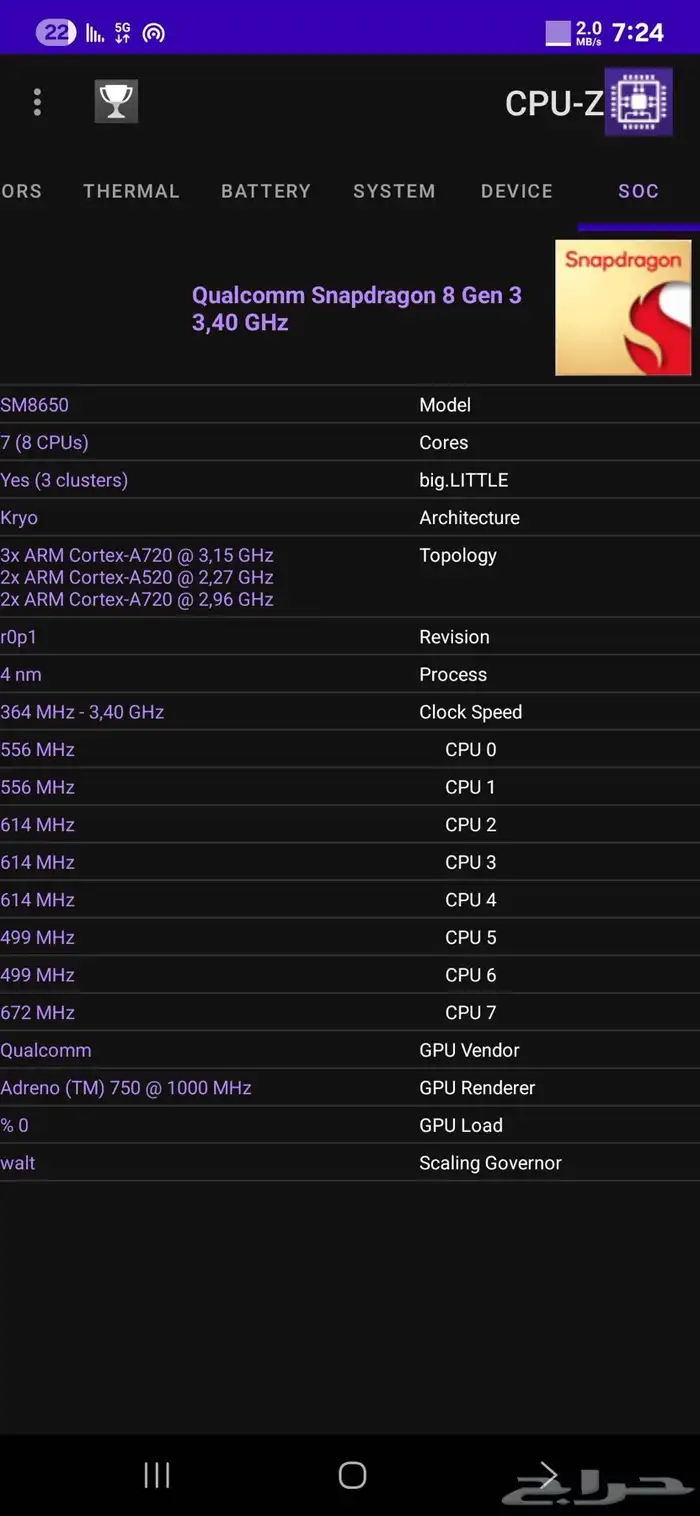This screenshot has width=700, height=1516.
Task: Tap the notification count badge 22
Action: (56, 33)
